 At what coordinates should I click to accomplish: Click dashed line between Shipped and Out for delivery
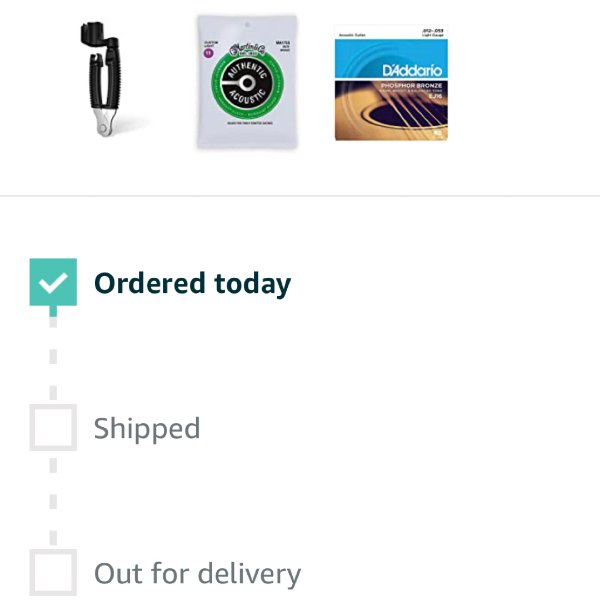pos(53,500)
